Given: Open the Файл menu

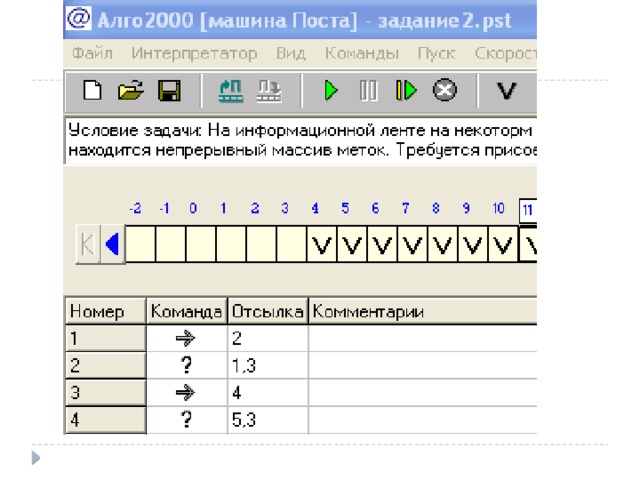Looking at the screenshot, I should click(92, 53).
